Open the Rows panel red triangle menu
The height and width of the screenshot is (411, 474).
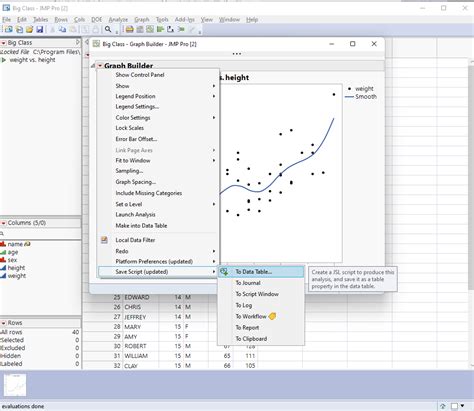click(x=4, y=323)
